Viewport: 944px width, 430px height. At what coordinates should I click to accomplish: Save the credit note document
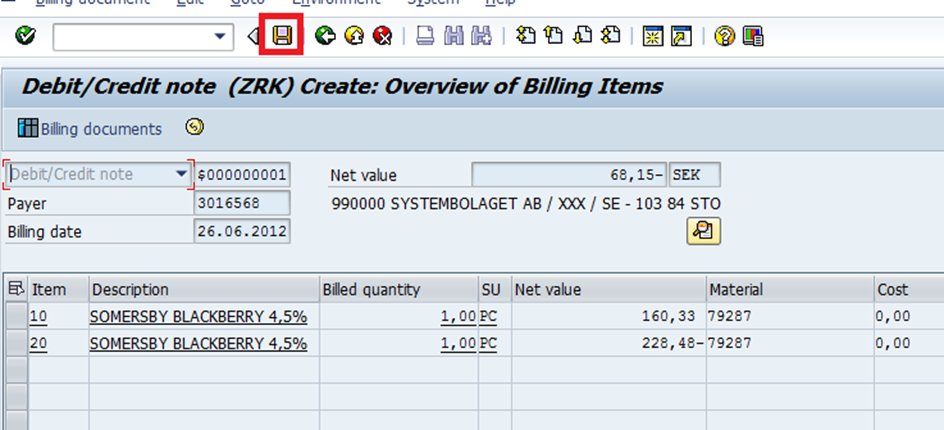[x=283, y=37]
